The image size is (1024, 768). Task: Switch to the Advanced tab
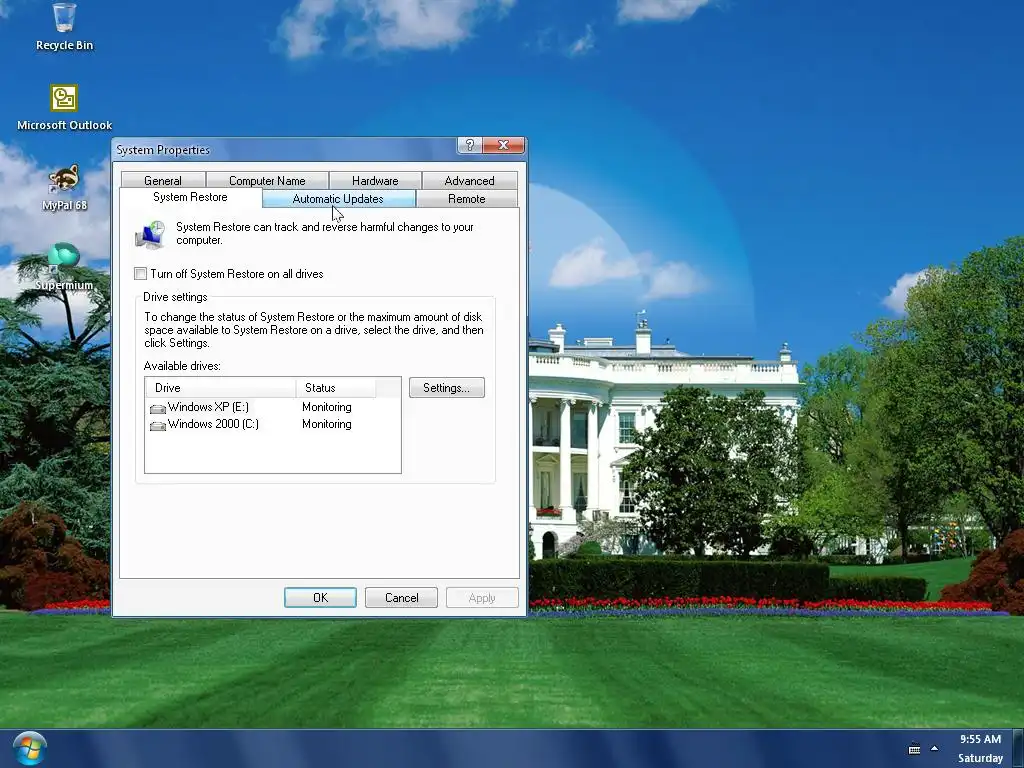click(x=470, y=180)
